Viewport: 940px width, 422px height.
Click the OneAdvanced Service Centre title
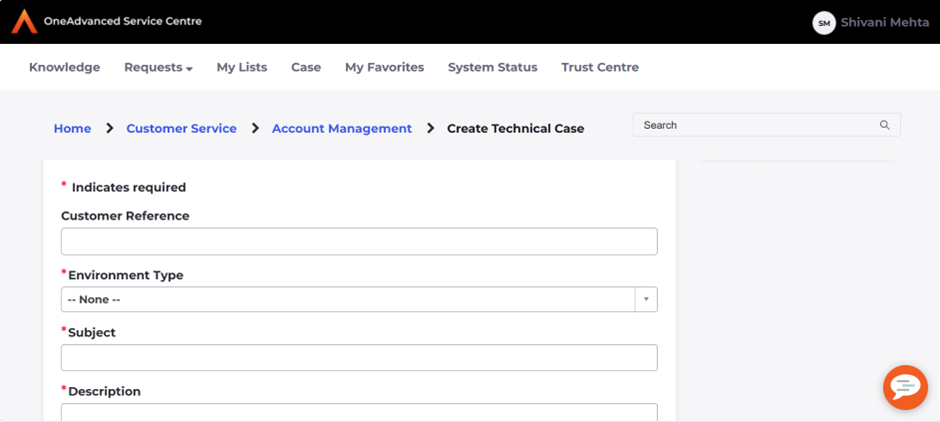click(x=122, y=21)
